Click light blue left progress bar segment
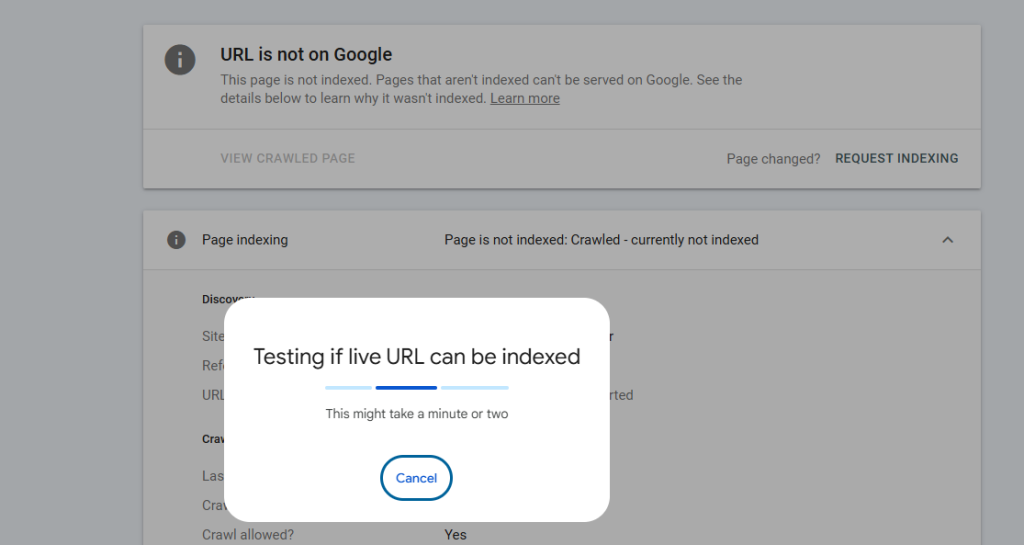1024x545 pixels. coord(348,388)
